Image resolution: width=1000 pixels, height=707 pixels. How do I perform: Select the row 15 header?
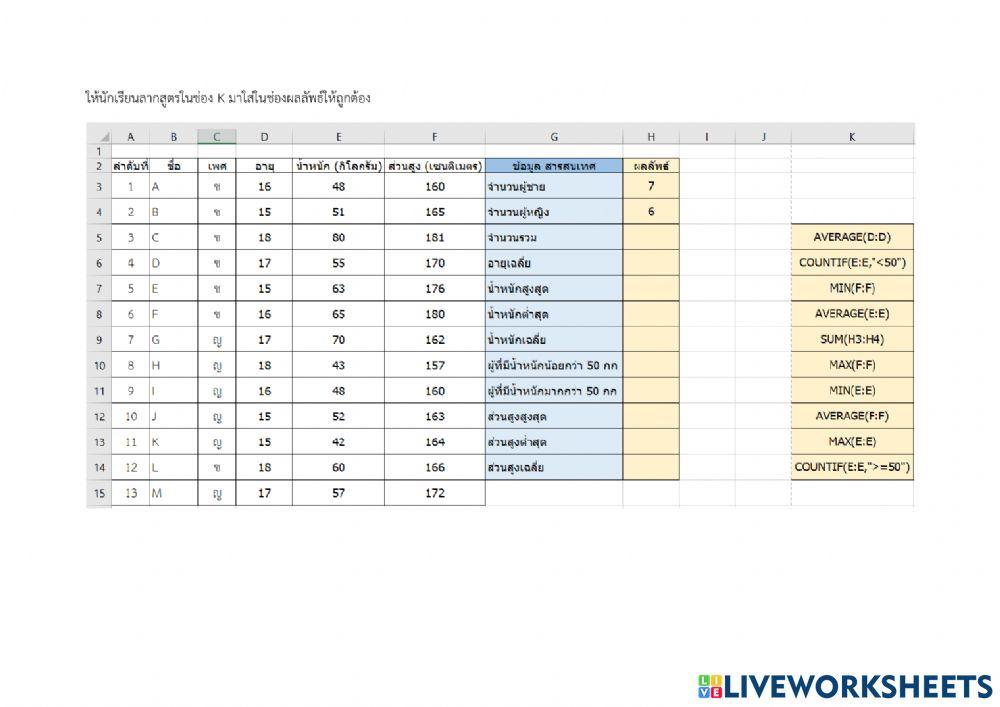[98, 493]
